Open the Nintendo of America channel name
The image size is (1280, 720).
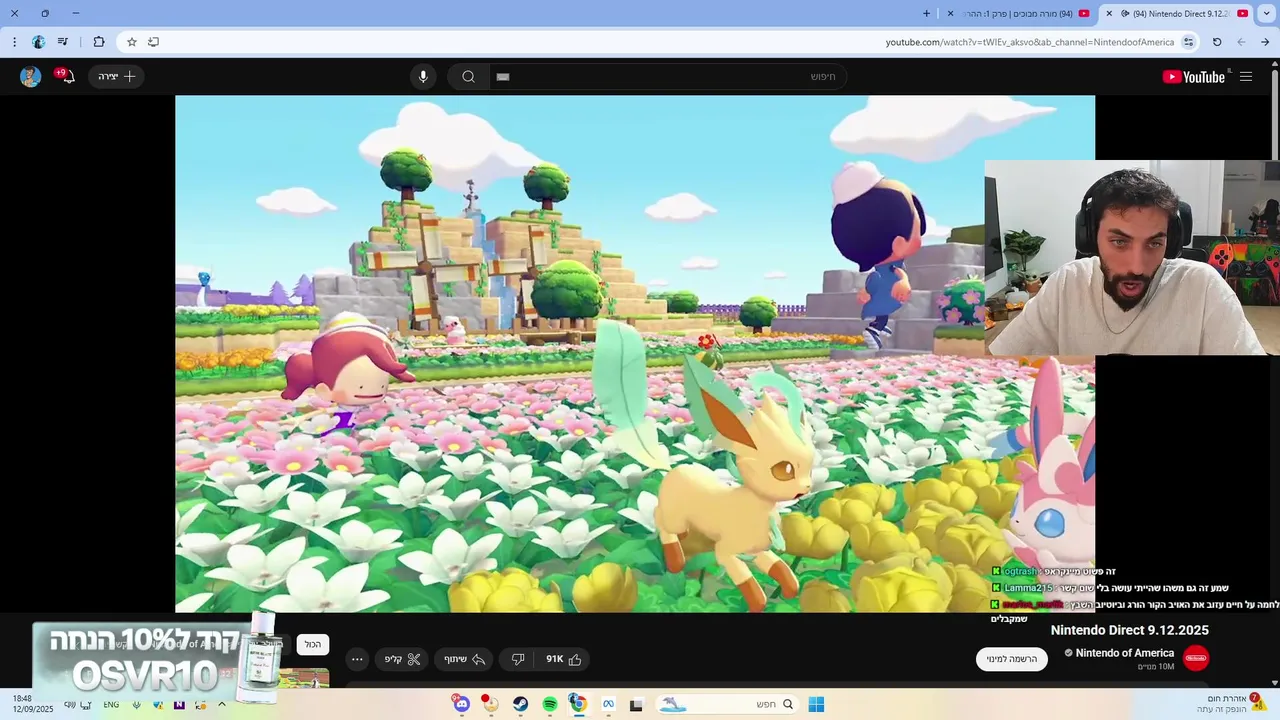click(1125, 653)
